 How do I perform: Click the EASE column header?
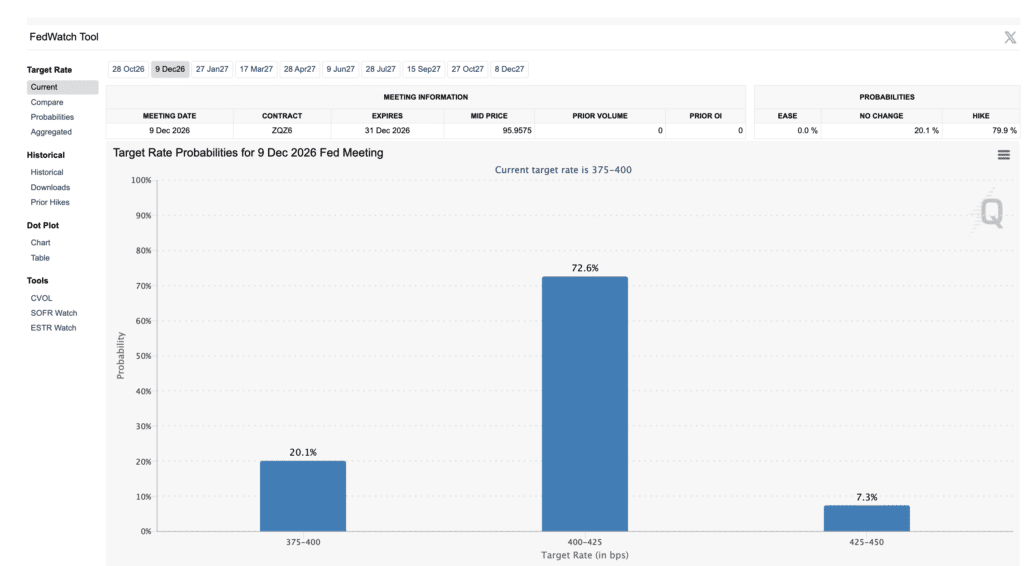(x=788, y=116)
